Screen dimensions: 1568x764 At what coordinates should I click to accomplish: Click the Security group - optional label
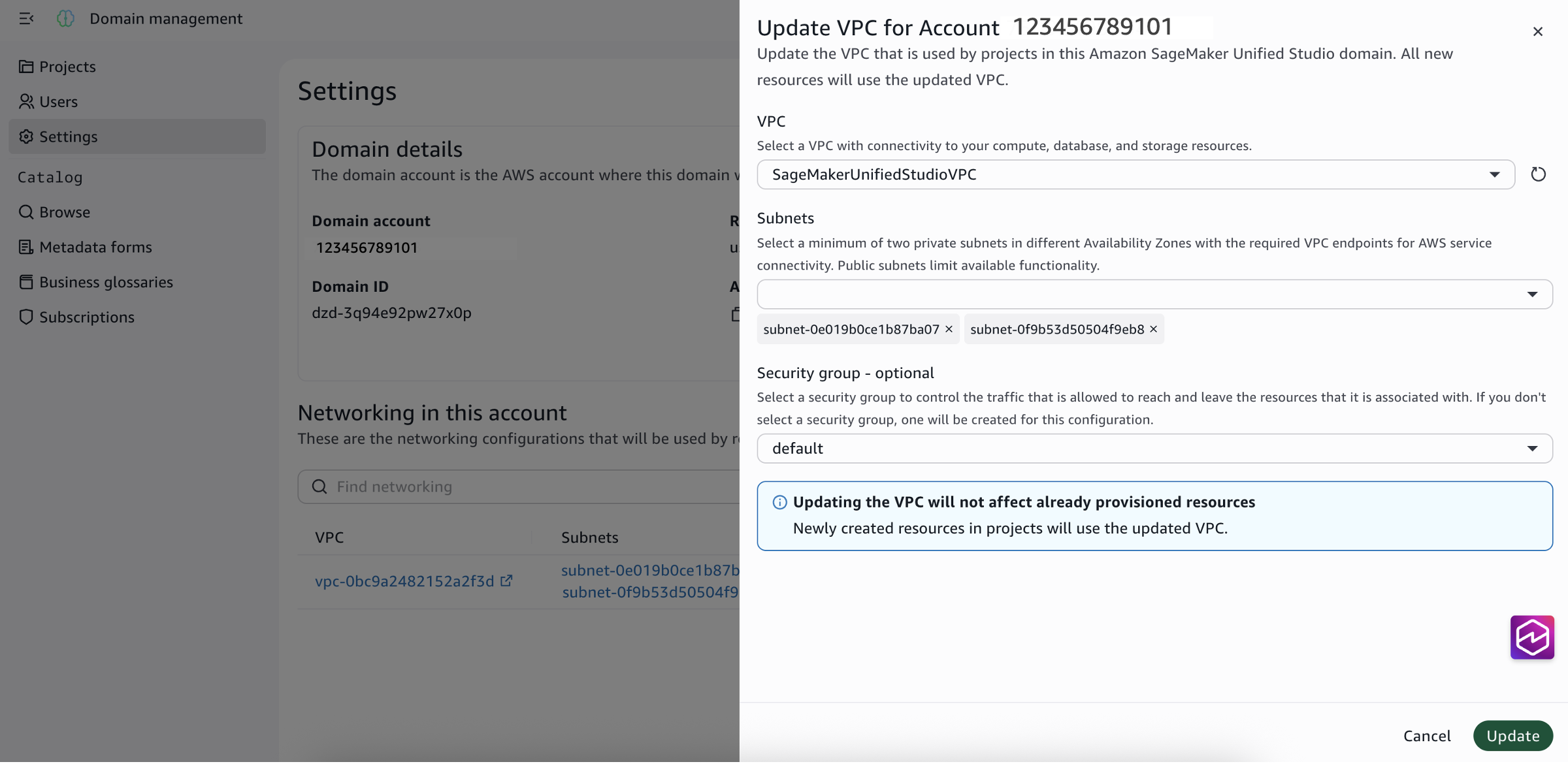(845, 374)
